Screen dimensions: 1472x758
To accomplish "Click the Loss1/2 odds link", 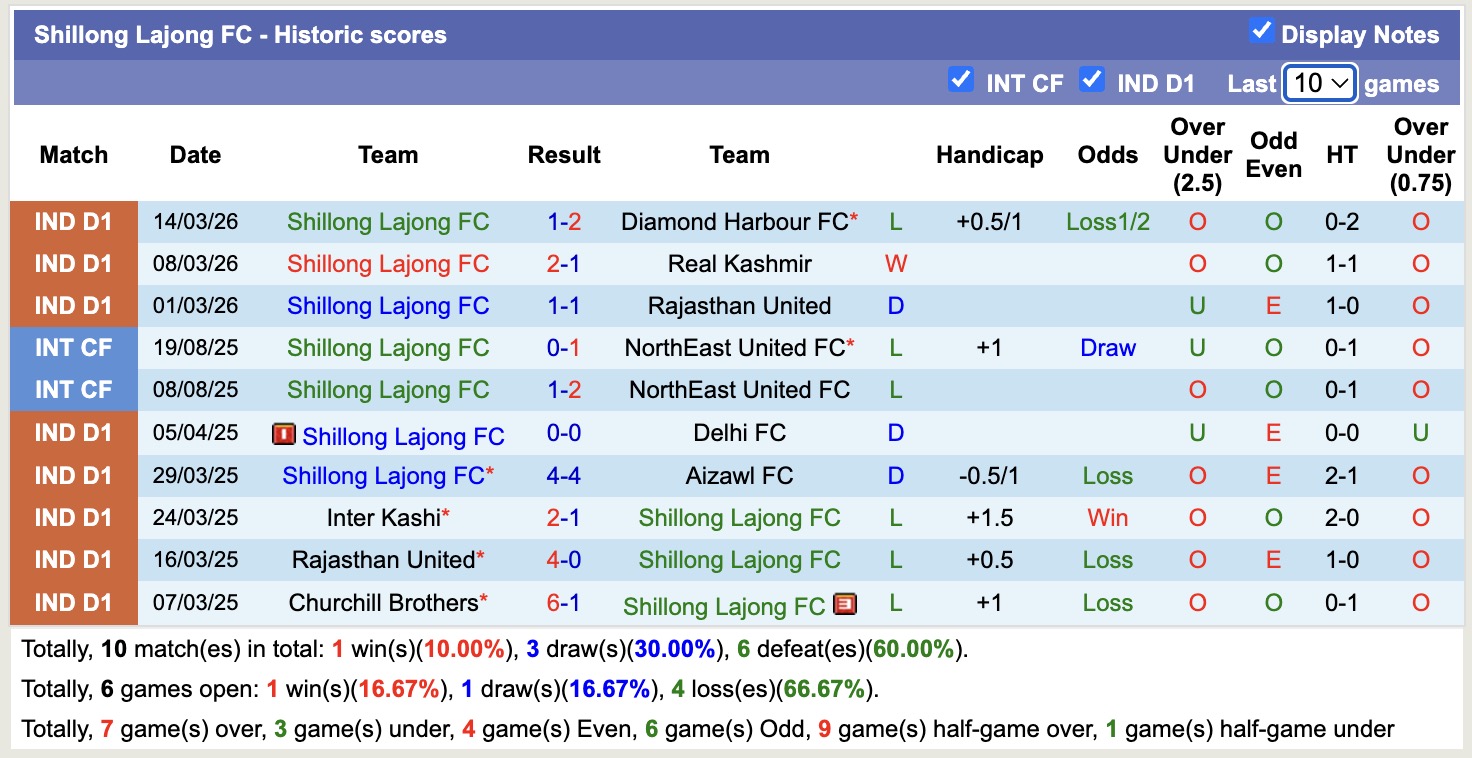I will coord(1107,221).
